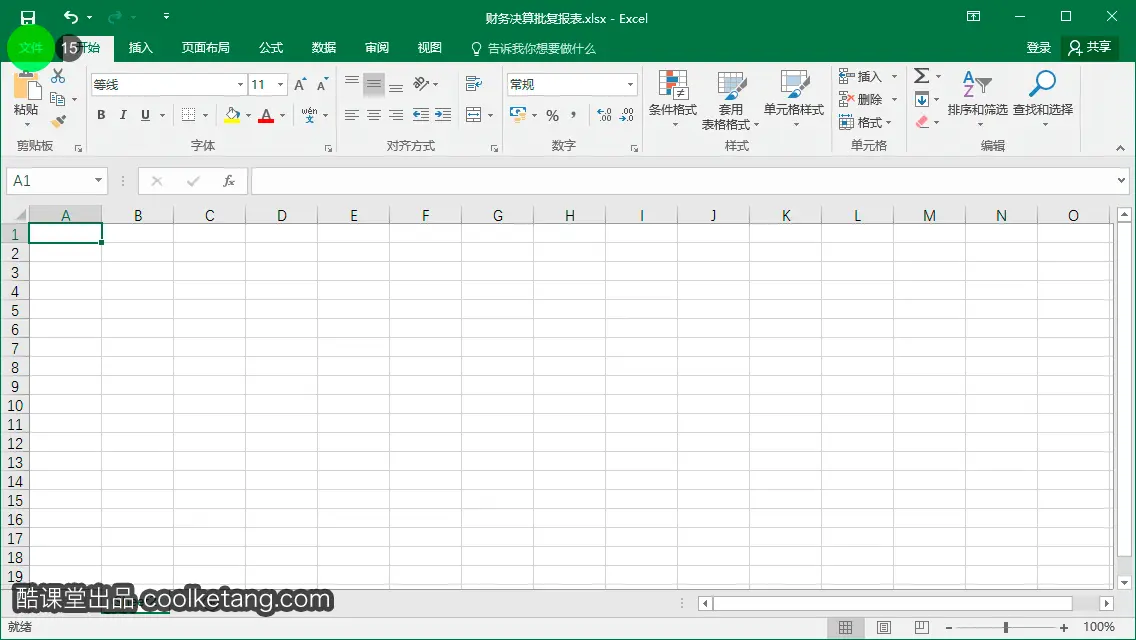The width and height of the screenshot is (1136, 640).
Task: Toggle Italic formatting
Action: click(x=123, y=115)
